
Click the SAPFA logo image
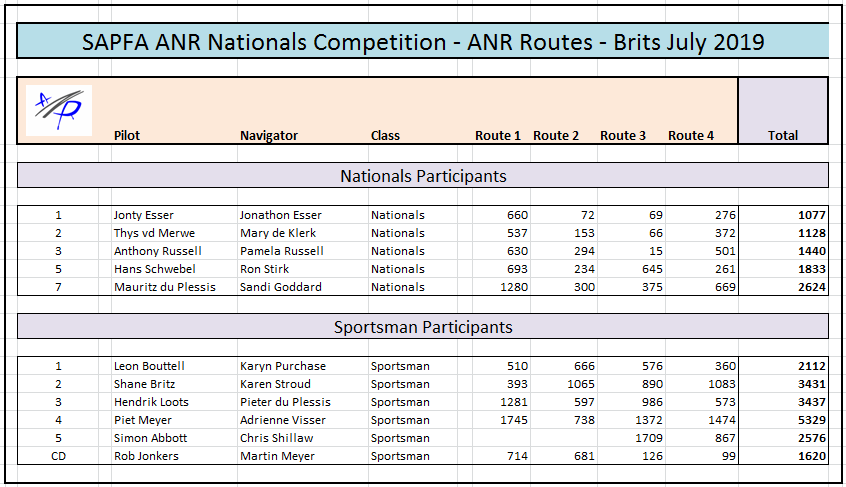[58, 109]
